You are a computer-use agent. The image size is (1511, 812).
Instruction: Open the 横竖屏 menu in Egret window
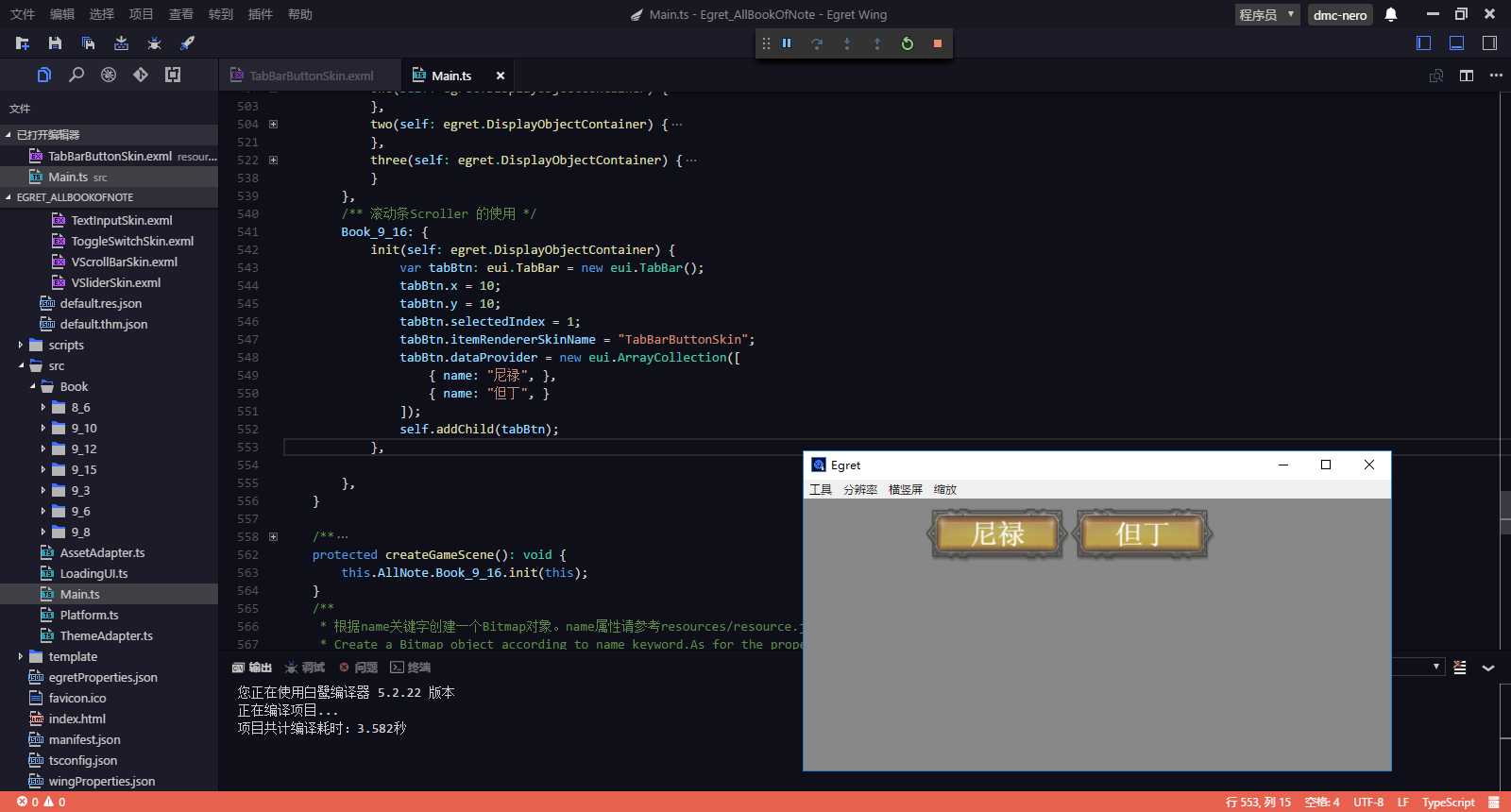tap(906, 489)
